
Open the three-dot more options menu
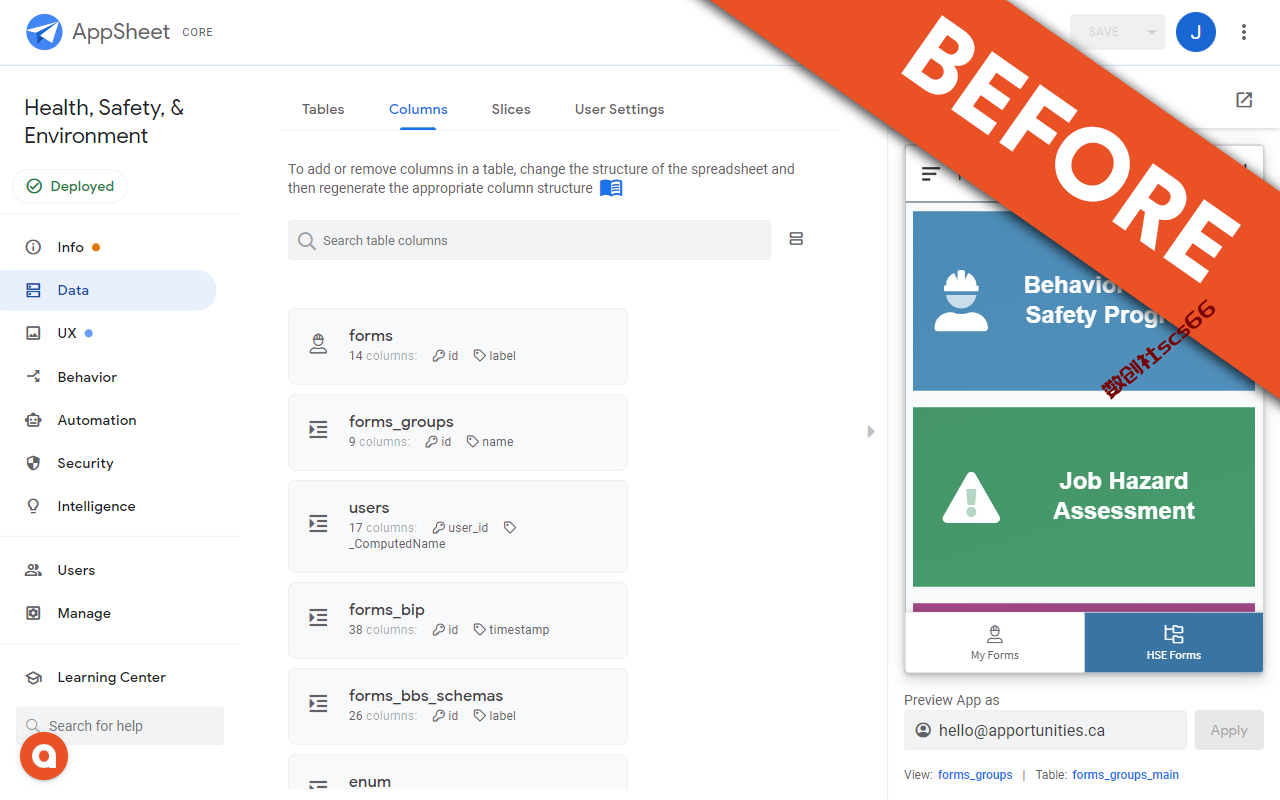(1244, 32)
